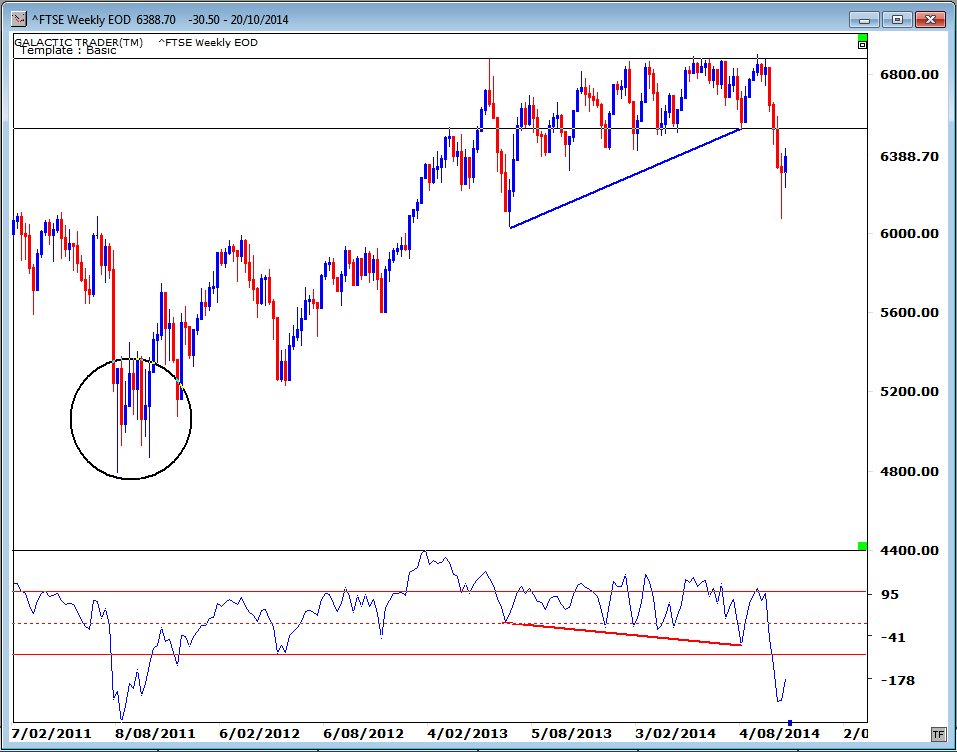Click the 7/02/2011 date label

pyautogui.click(x=51, y=734)
